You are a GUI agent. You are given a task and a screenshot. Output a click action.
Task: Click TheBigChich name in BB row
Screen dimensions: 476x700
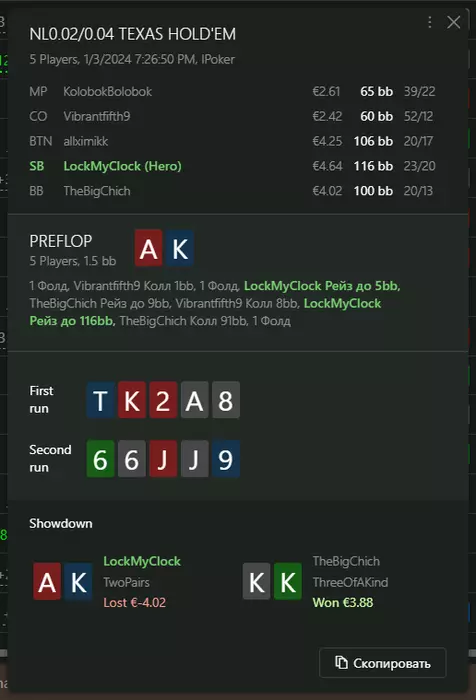97,191
